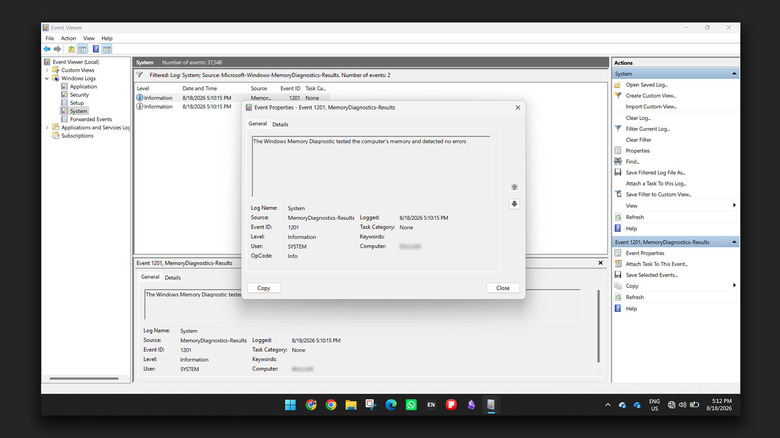Close the Event 1201 preview pane
This screenshot has height=438, width=780.
click(x=600, y=263)
